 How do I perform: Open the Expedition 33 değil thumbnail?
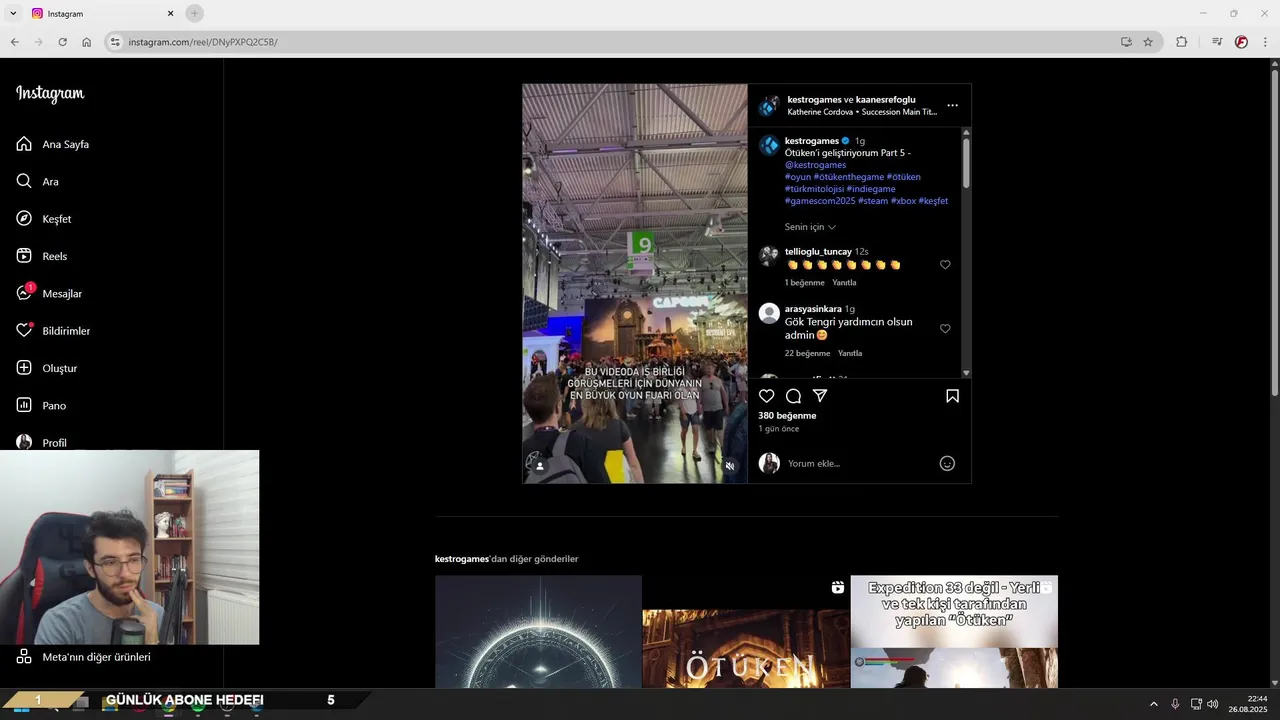954,631
